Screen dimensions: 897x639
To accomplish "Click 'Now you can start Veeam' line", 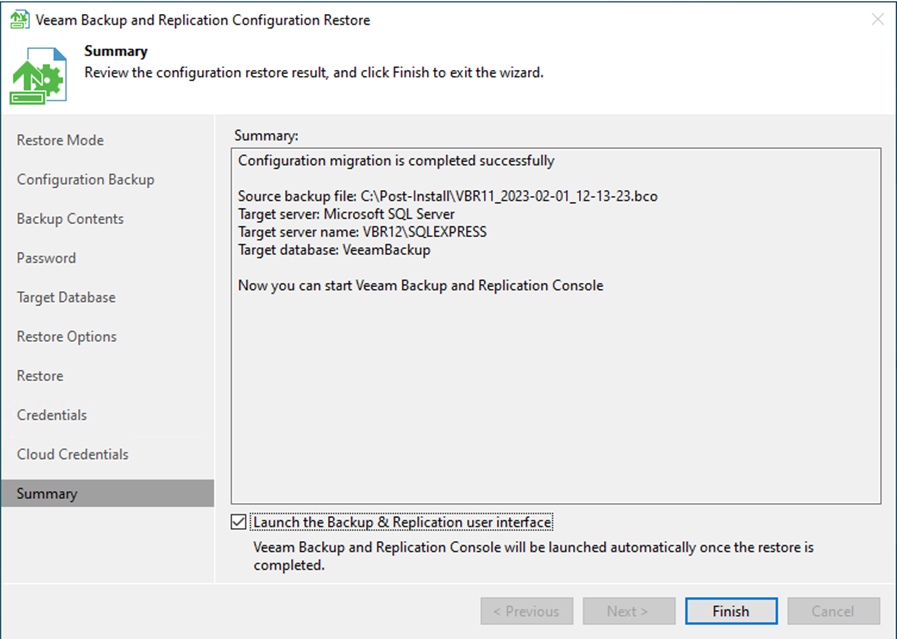I will (x=420, y=285).
